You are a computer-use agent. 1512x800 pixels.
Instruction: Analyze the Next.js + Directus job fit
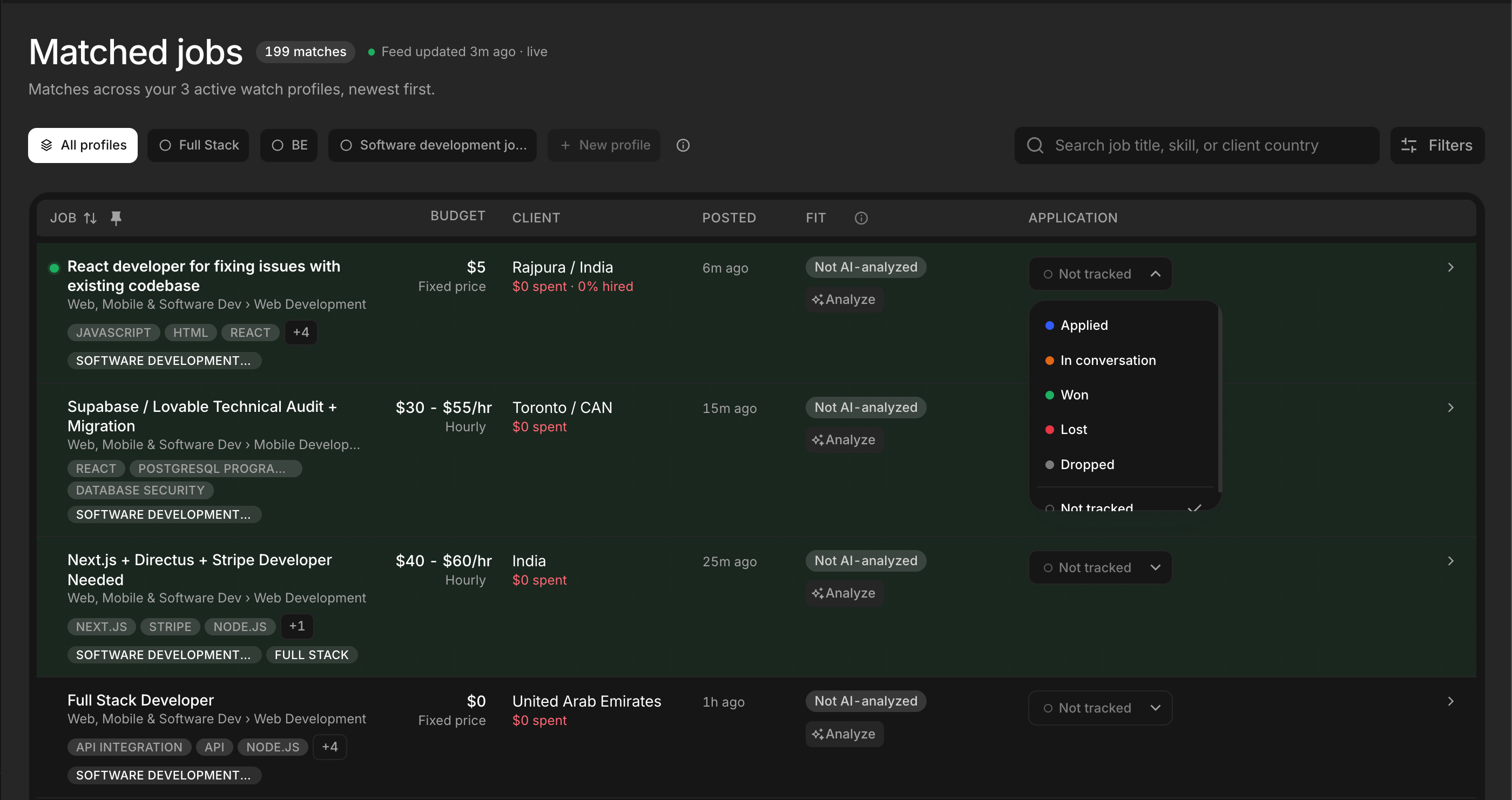[845, 593]
